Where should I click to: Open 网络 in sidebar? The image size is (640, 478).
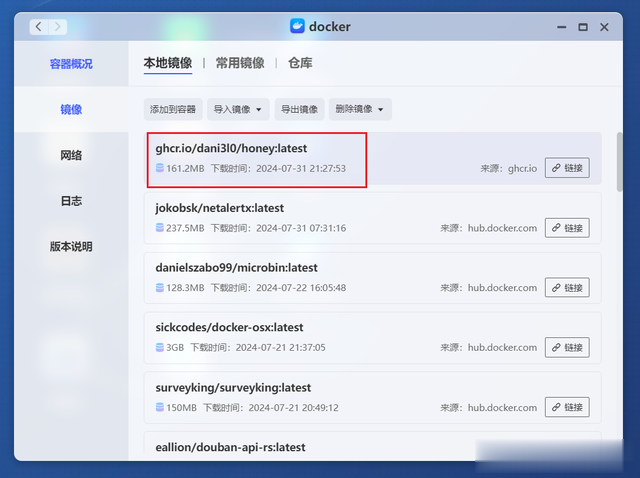71,155
